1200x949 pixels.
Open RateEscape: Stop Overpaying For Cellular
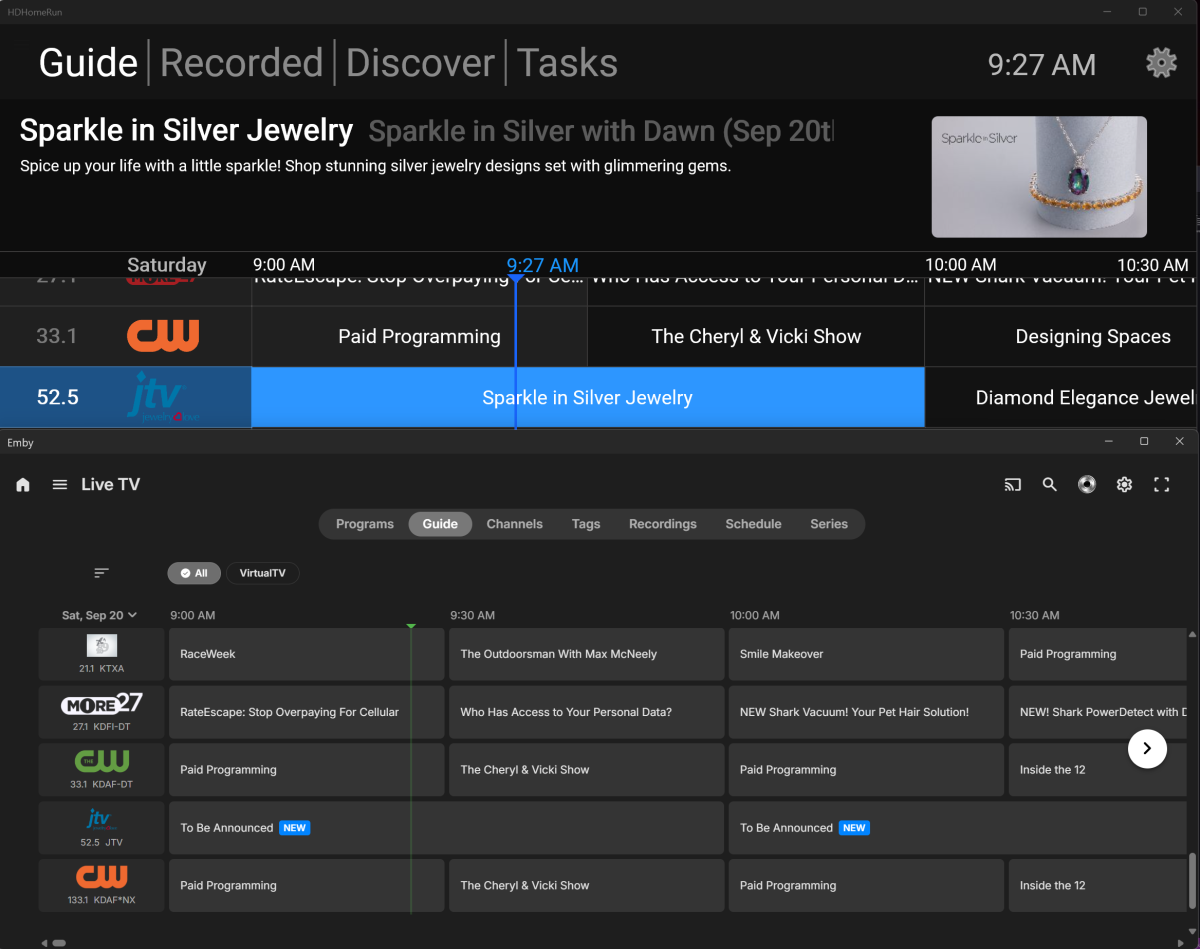pos(306,712)
